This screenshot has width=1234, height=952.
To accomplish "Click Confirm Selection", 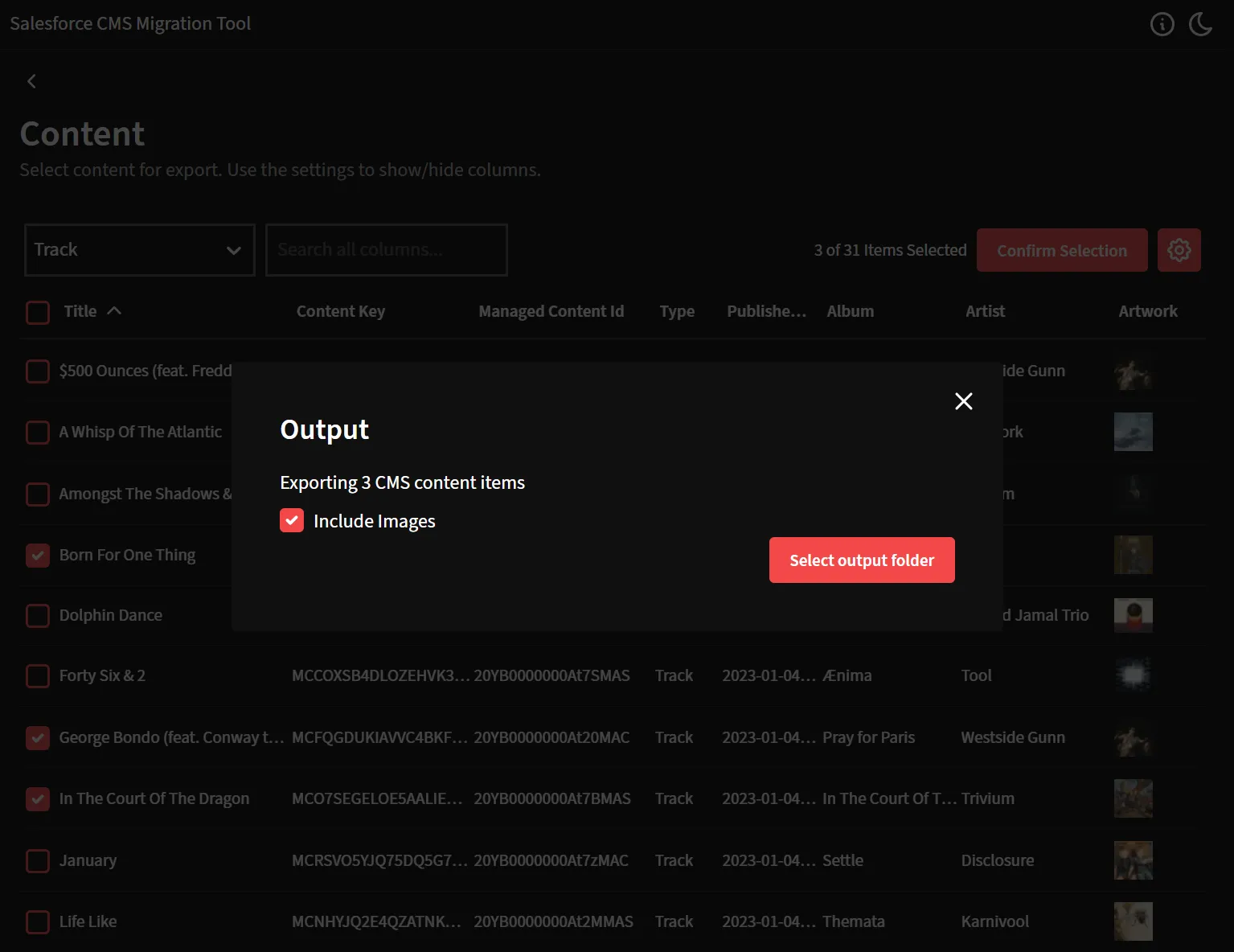I will (x=1061, y=250).
